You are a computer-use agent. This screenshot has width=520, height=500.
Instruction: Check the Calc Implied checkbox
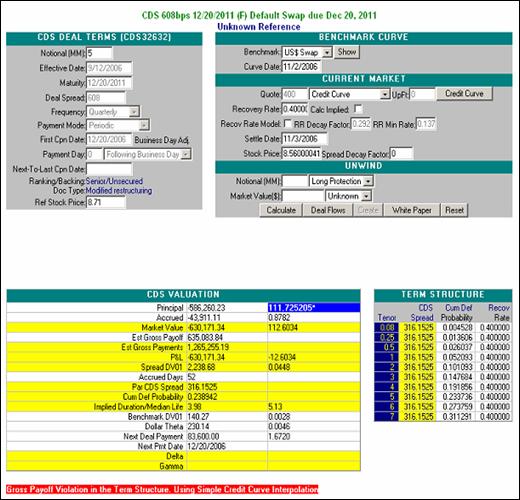[358, 109]
